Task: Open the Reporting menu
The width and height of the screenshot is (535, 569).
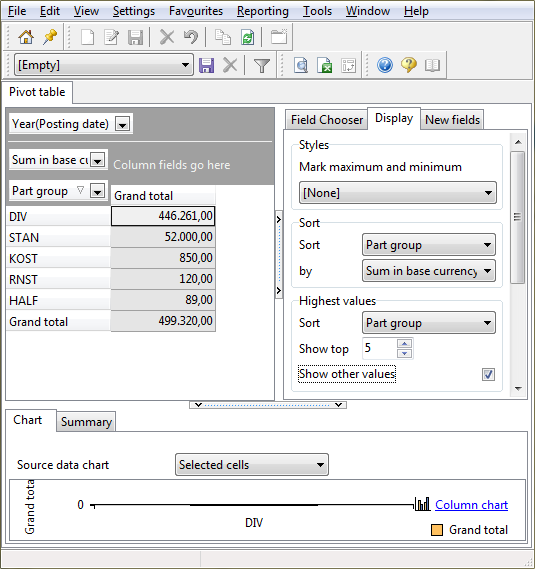Action: (x=263, y=11)
